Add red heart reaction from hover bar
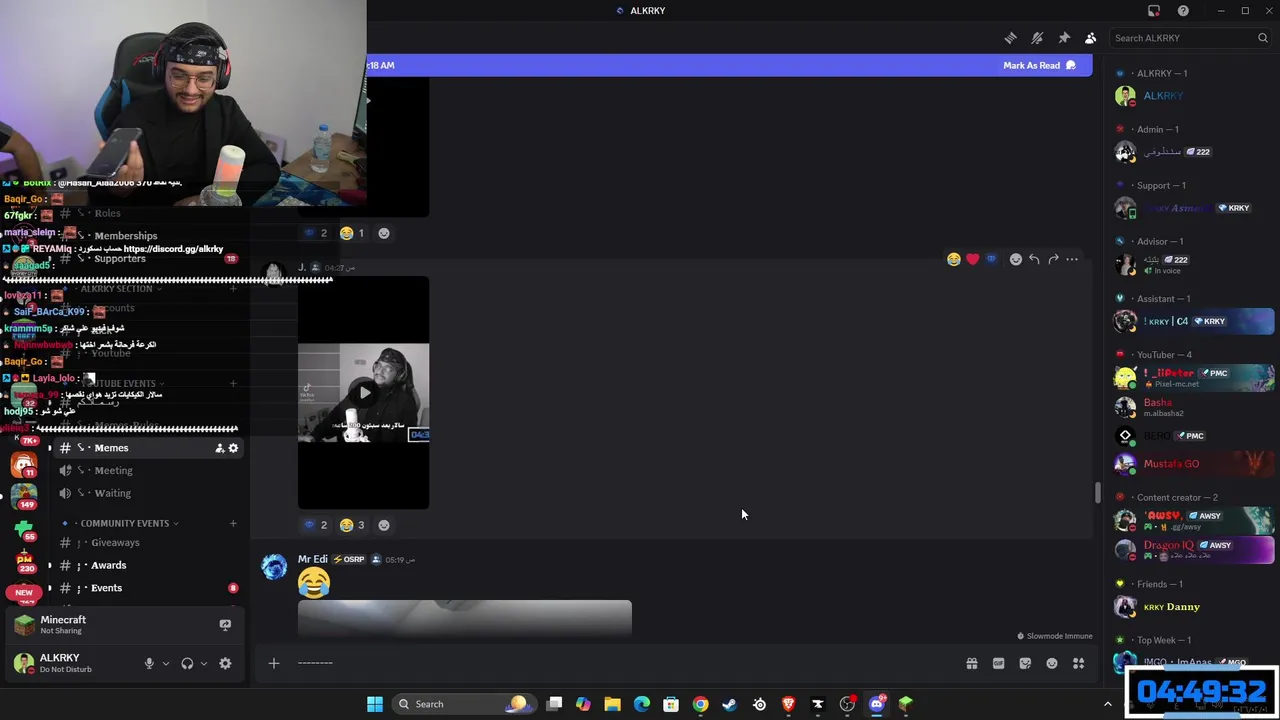Image resolution: width=1280 pixels, height=720 pixels. tap(973, 259)
